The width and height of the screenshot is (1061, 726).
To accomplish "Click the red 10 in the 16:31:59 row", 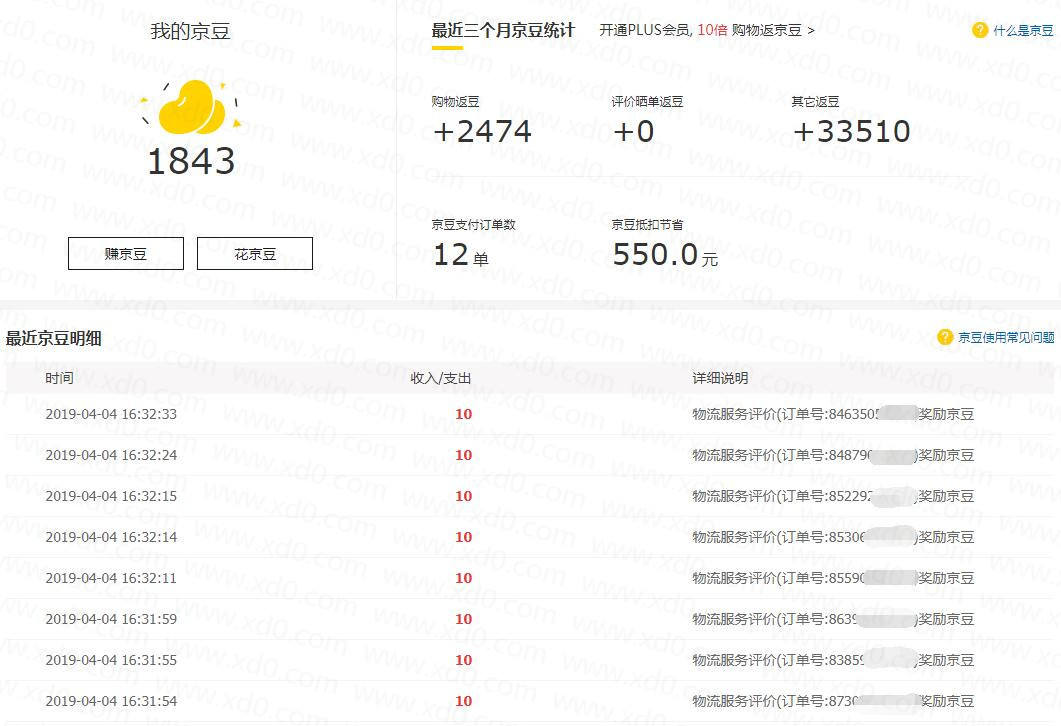I will click(464, 618).
